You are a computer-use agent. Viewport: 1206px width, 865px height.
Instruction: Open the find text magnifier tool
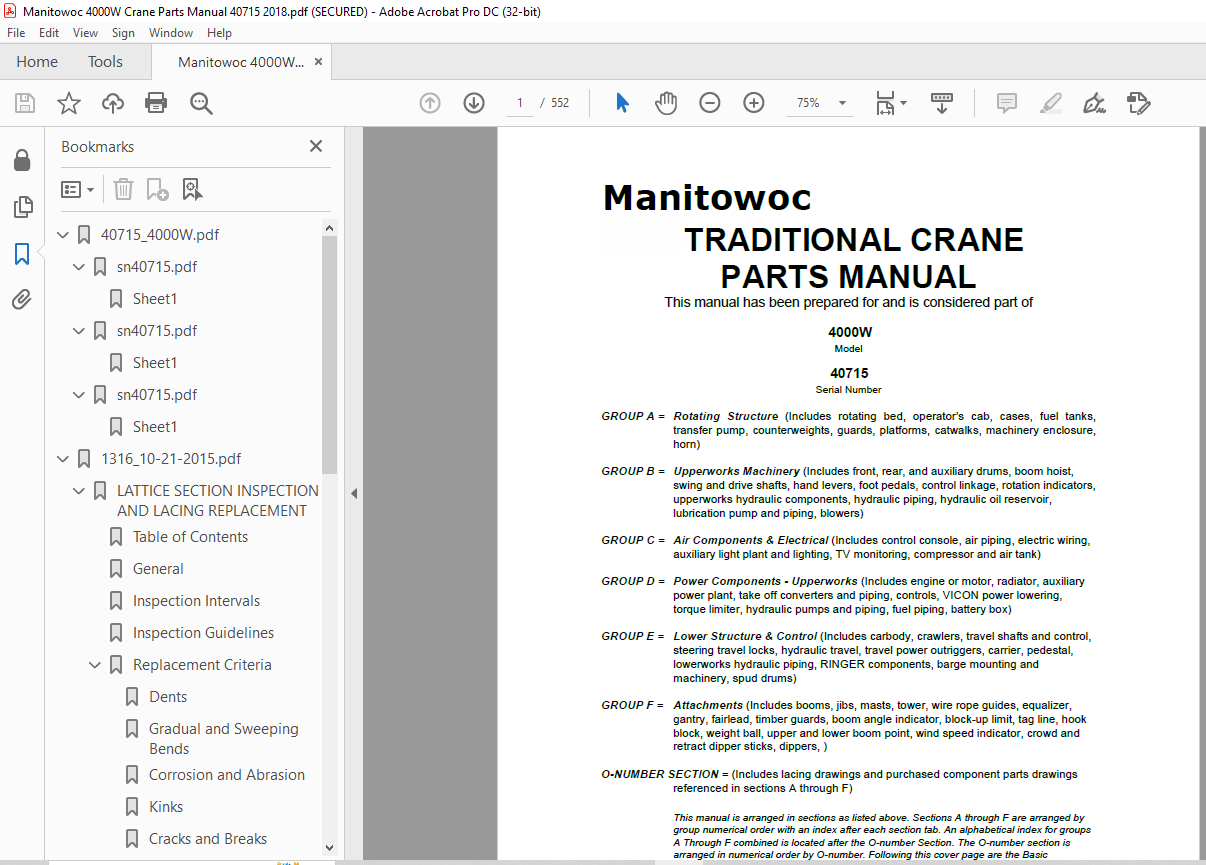point(201,103)
